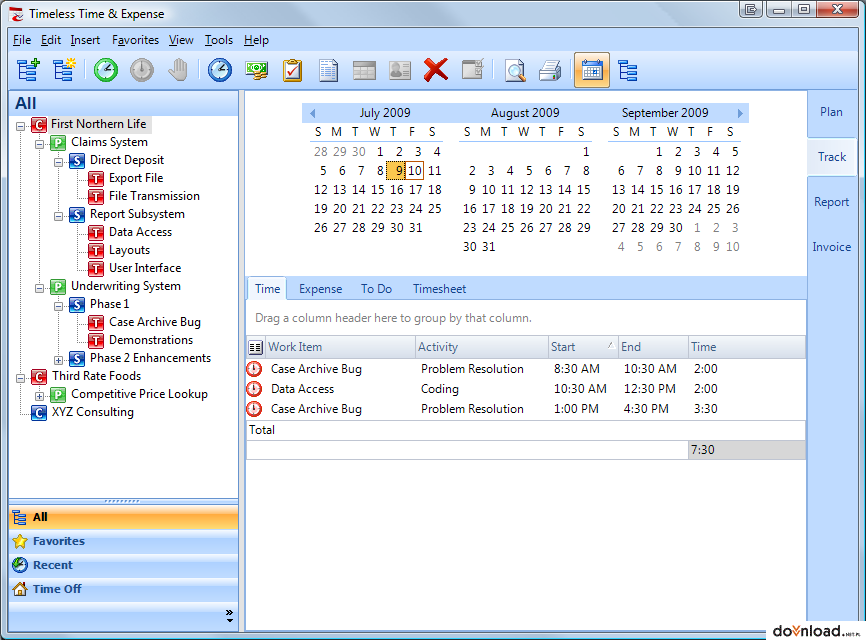The image size is (866, 640).
Task: Select the Plan side tab
Action: pyautogui.click(x=831, y=112)
